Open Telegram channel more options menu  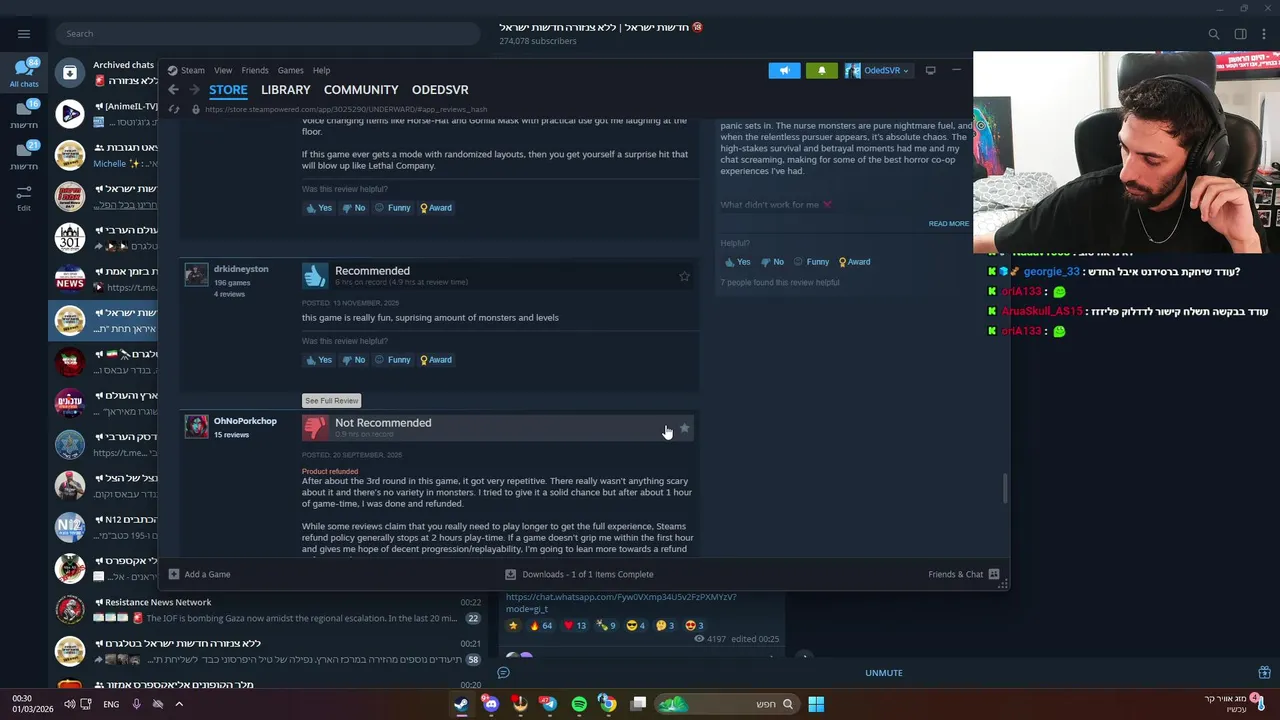point(1266,34)
